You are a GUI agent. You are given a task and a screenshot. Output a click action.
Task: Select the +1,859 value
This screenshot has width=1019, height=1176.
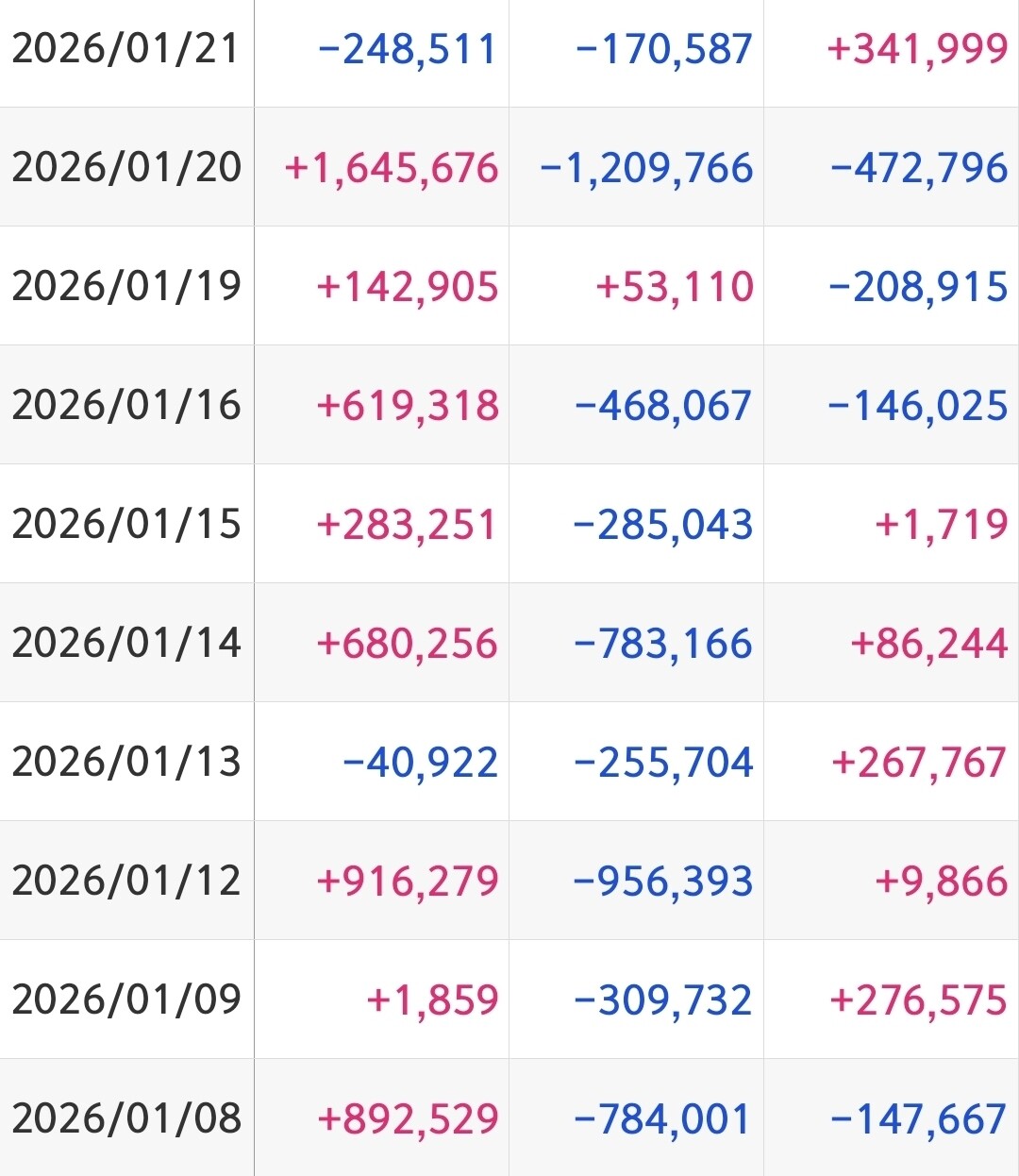(432, 1000)
